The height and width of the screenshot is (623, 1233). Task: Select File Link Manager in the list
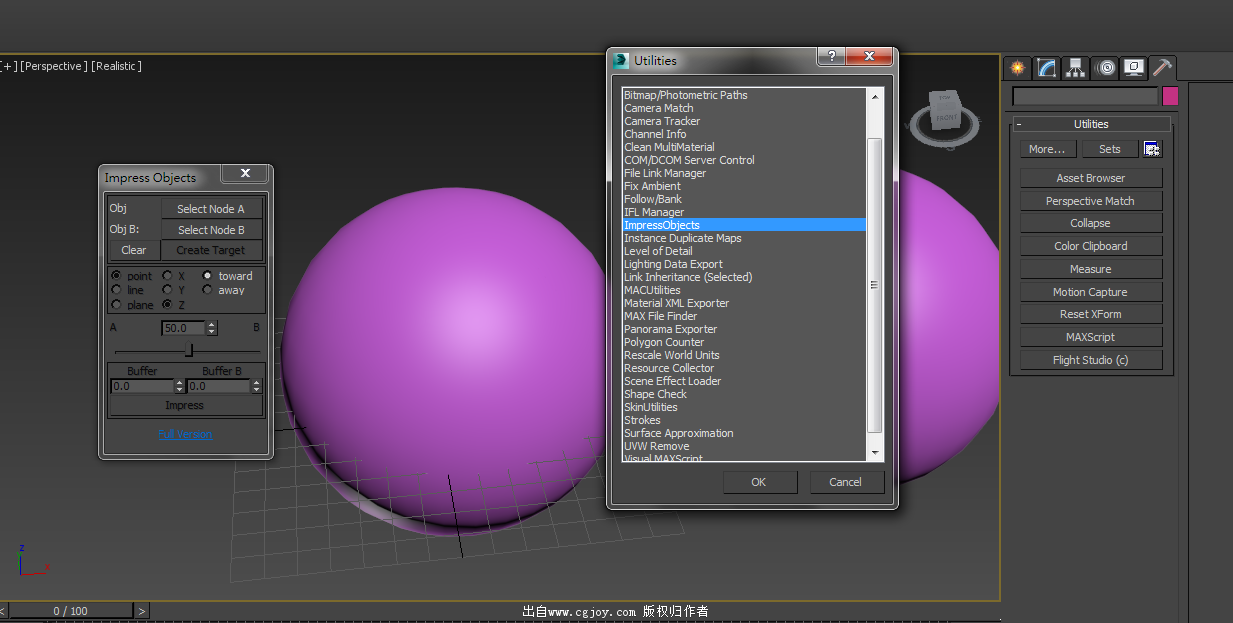coord(744,173)
